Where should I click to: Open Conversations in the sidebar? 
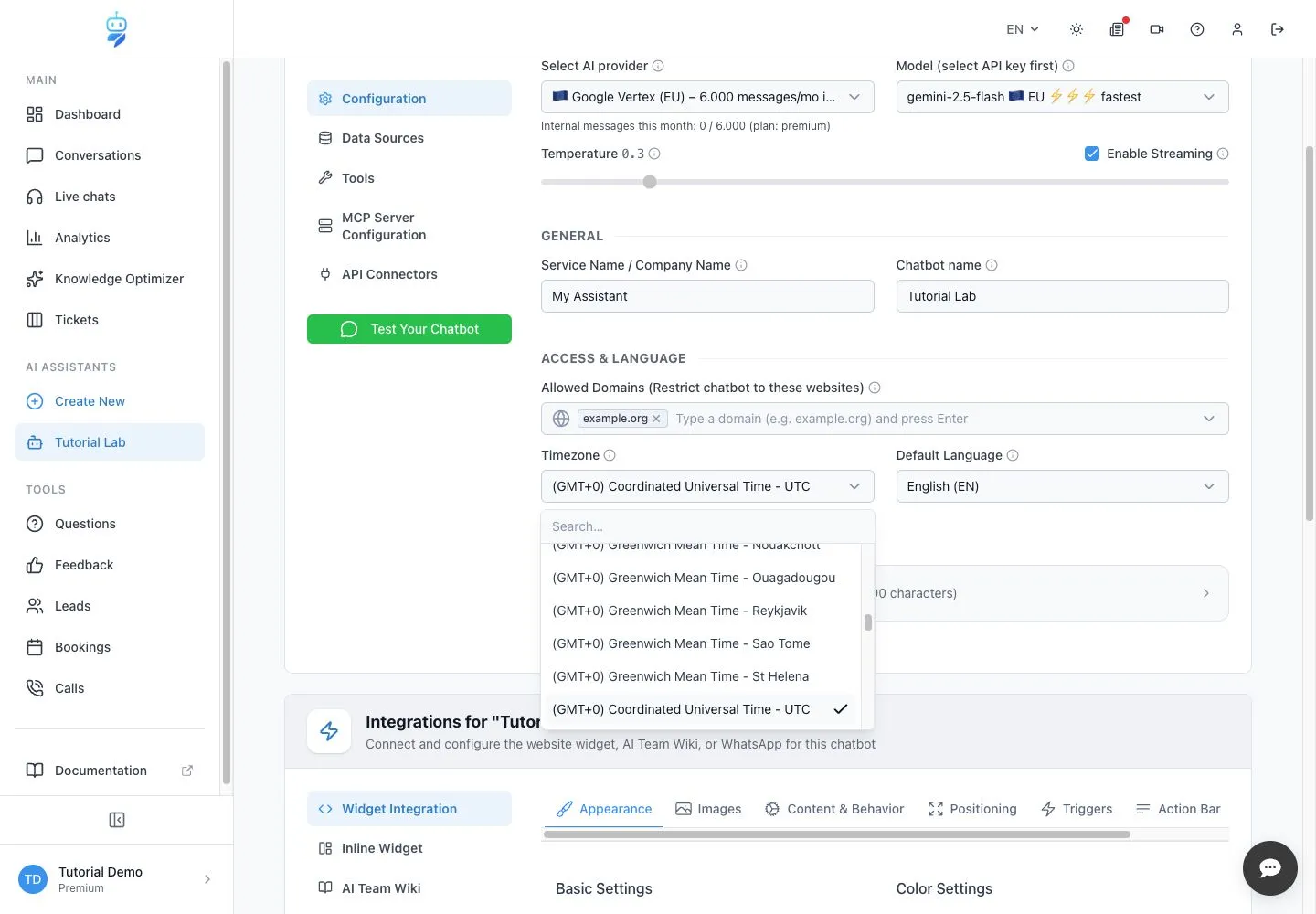point(110,155)
